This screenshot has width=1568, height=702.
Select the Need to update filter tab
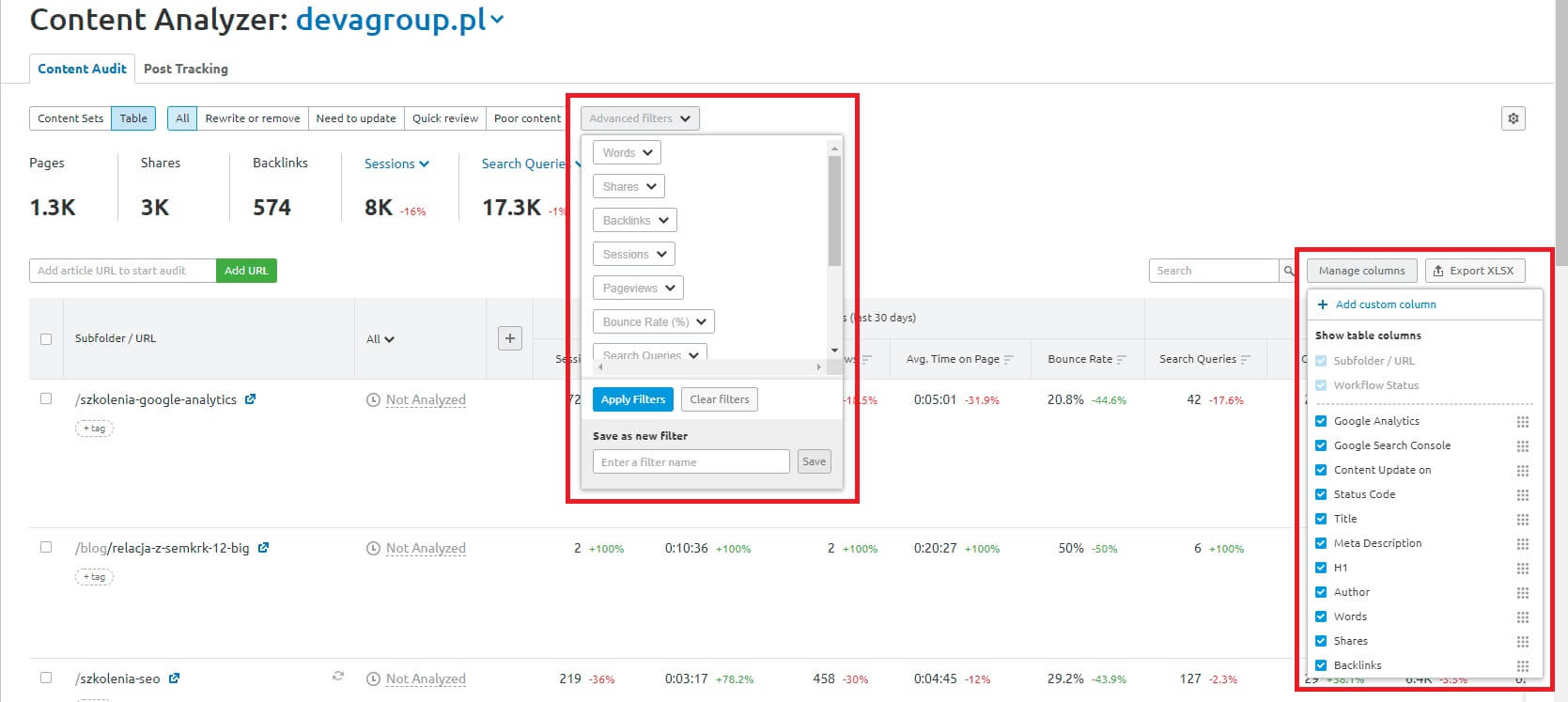click(x=355, y=118)
